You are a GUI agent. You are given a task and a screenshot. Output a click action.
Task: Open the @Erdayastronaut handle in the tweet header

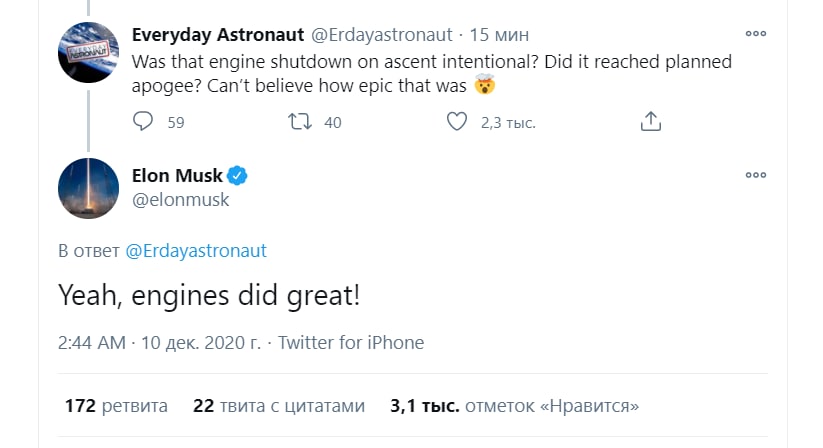(382, 35)
